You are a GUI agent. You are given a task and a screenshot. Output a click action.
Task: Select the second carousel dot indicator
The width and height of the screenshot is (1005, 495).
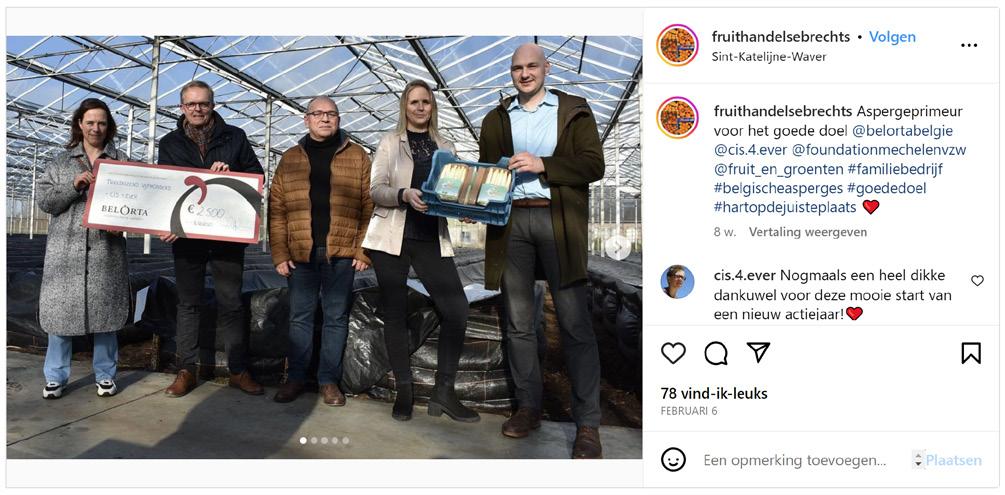click(313, 440)
